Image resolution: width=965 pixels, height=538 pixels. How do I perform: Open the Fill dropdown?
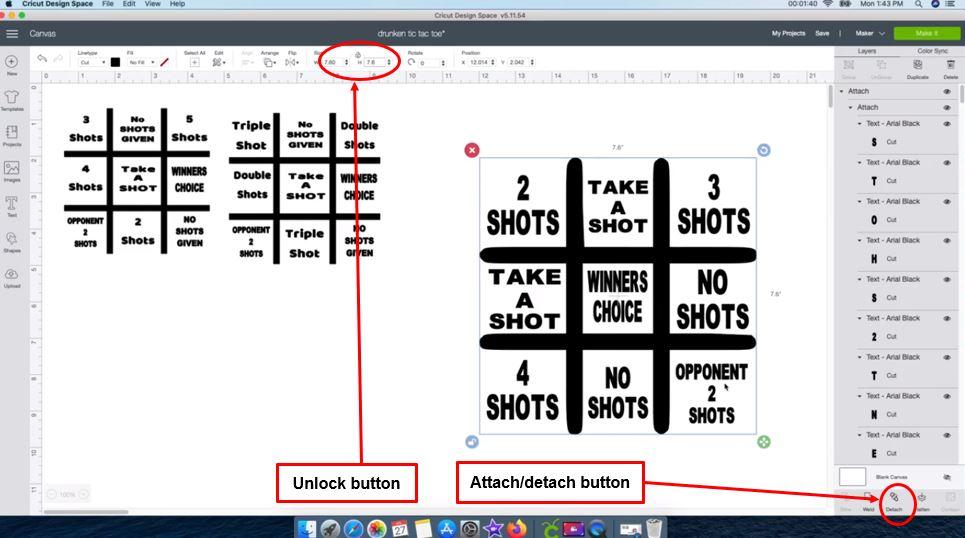click(x=142, y=62)
